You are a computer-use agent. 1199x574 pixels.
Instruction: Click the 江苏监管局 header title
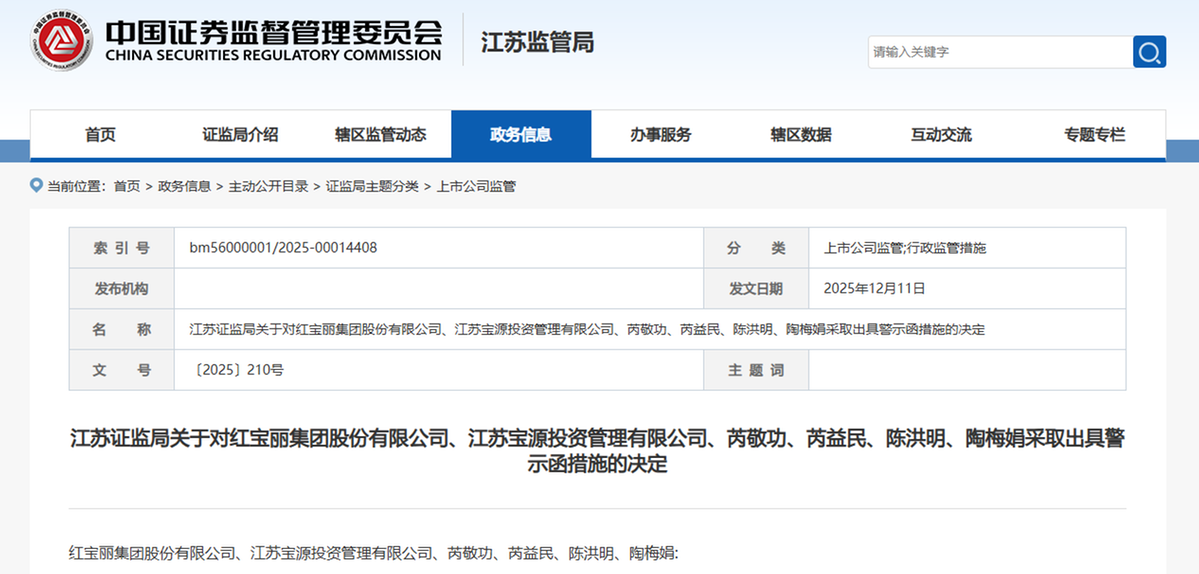pyautogui.click(x=537, y=42)
